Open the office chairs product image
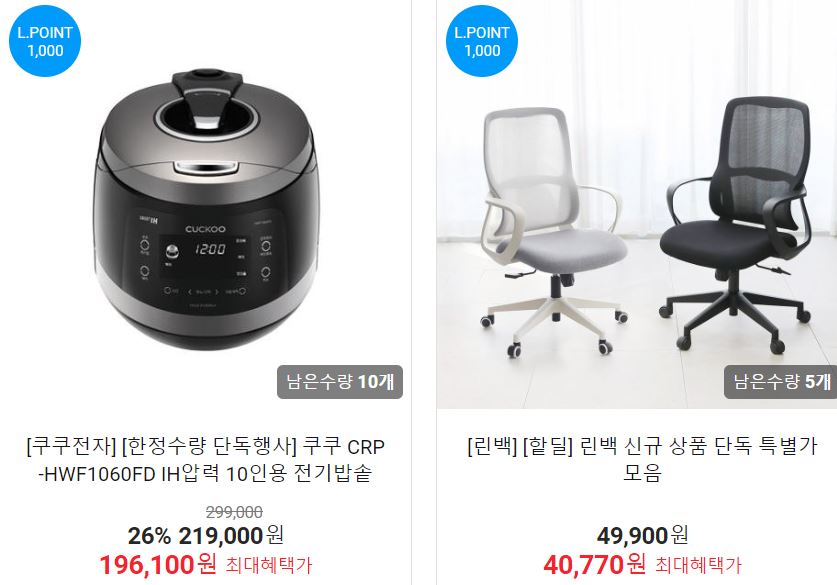837x585 pixels. (x=637, y=204)
